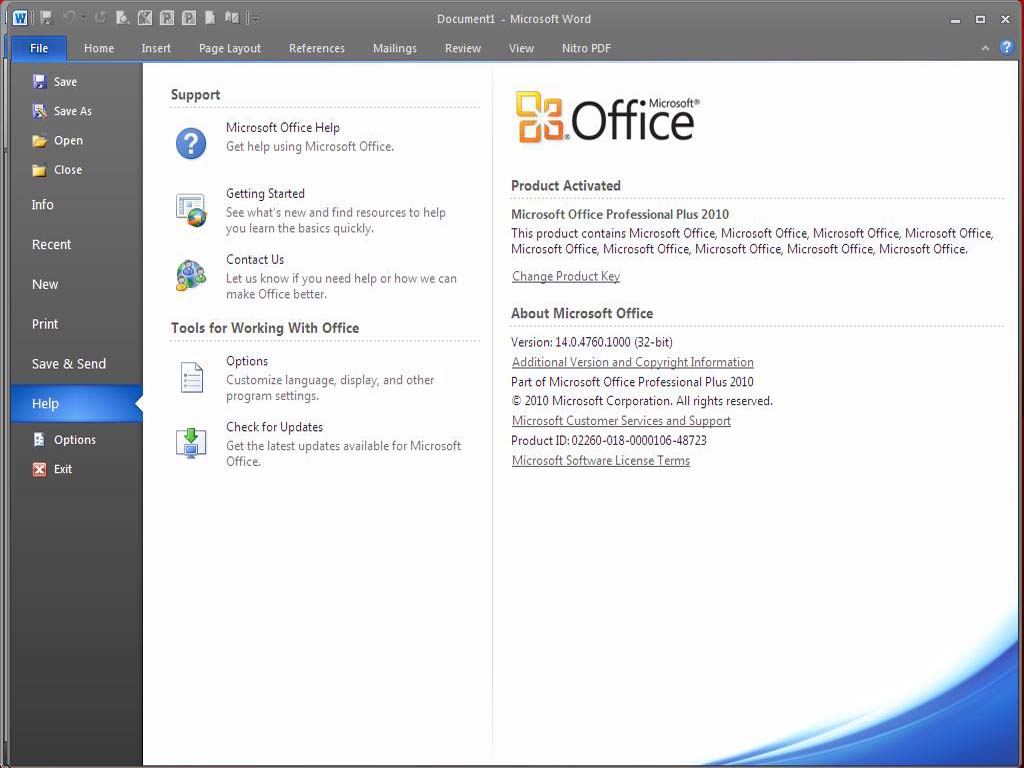Screen dimensions: 1024x768
Task: Click the Redo icon in Quick Access Toolbar
Action: pos(101,18)
